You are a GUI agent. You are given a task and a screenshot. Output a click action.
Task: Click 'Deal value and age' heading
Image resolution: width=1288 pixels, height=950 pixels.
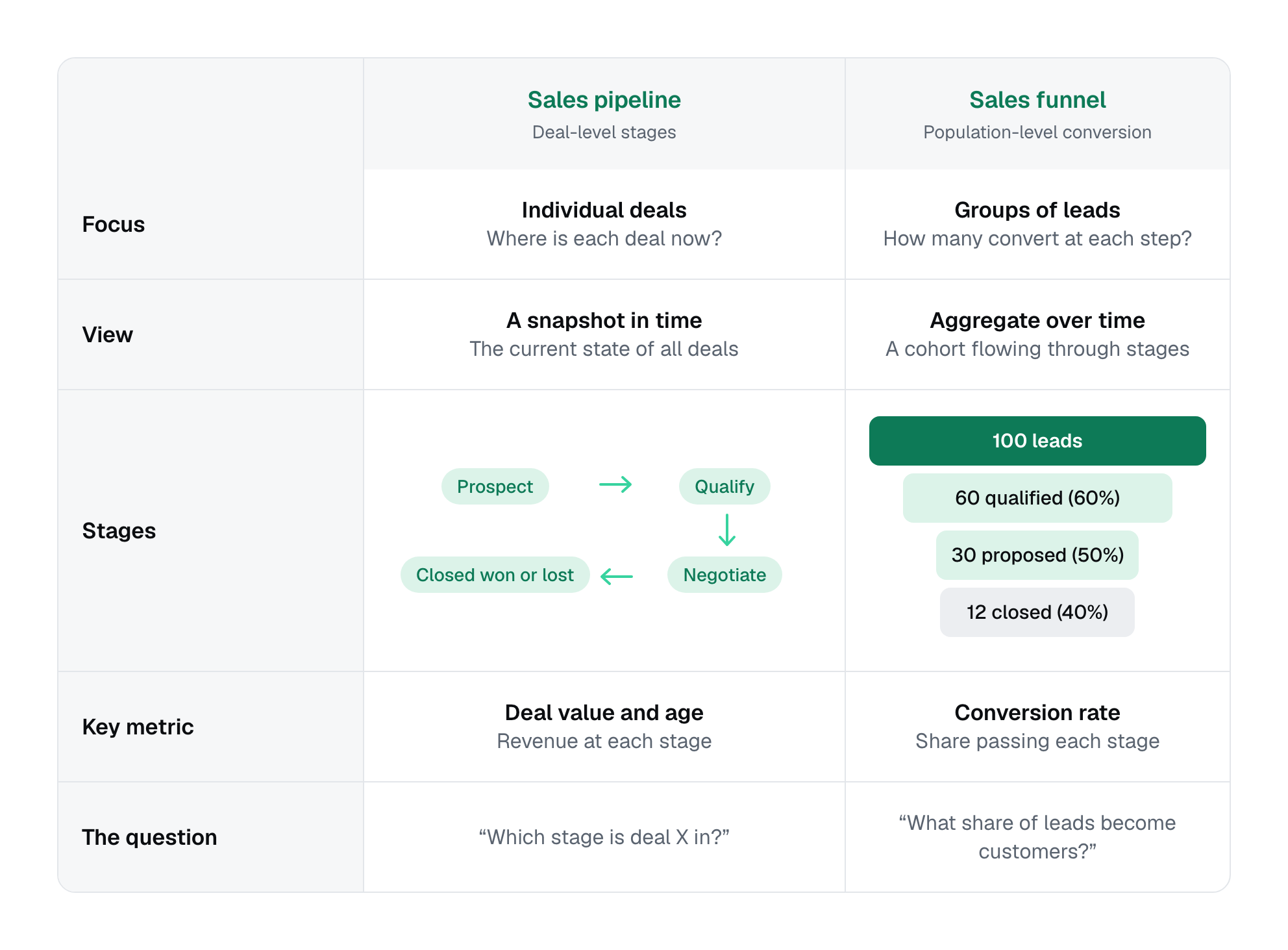point(604,713)
